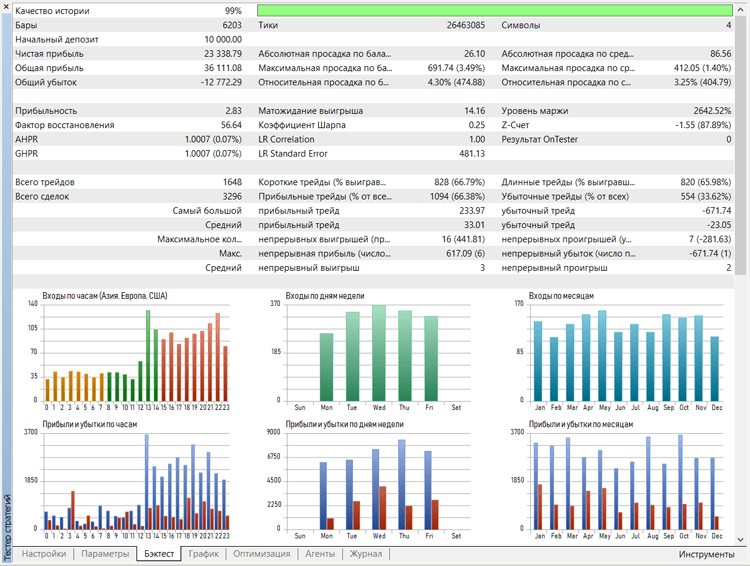Open the График tab

point(203,554)
